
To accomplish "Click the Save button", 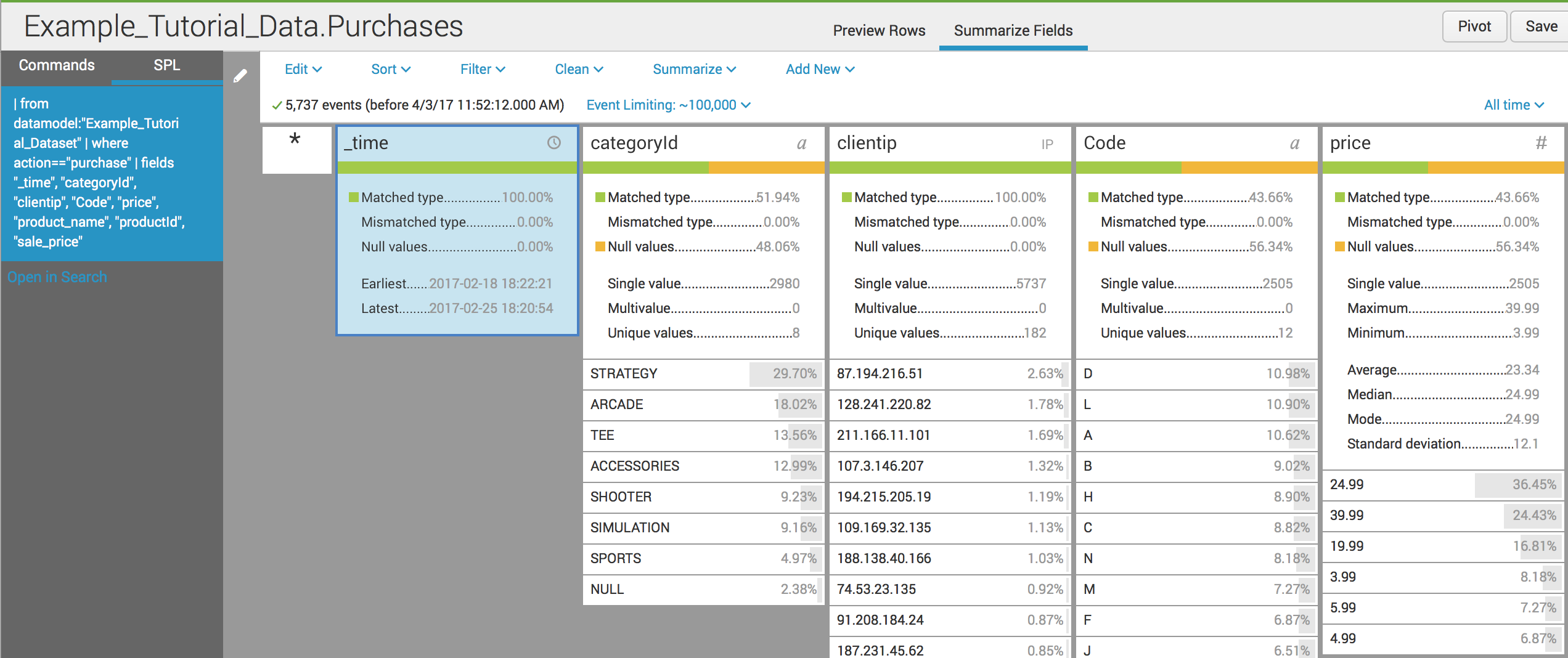I will tap(1541, 26).
